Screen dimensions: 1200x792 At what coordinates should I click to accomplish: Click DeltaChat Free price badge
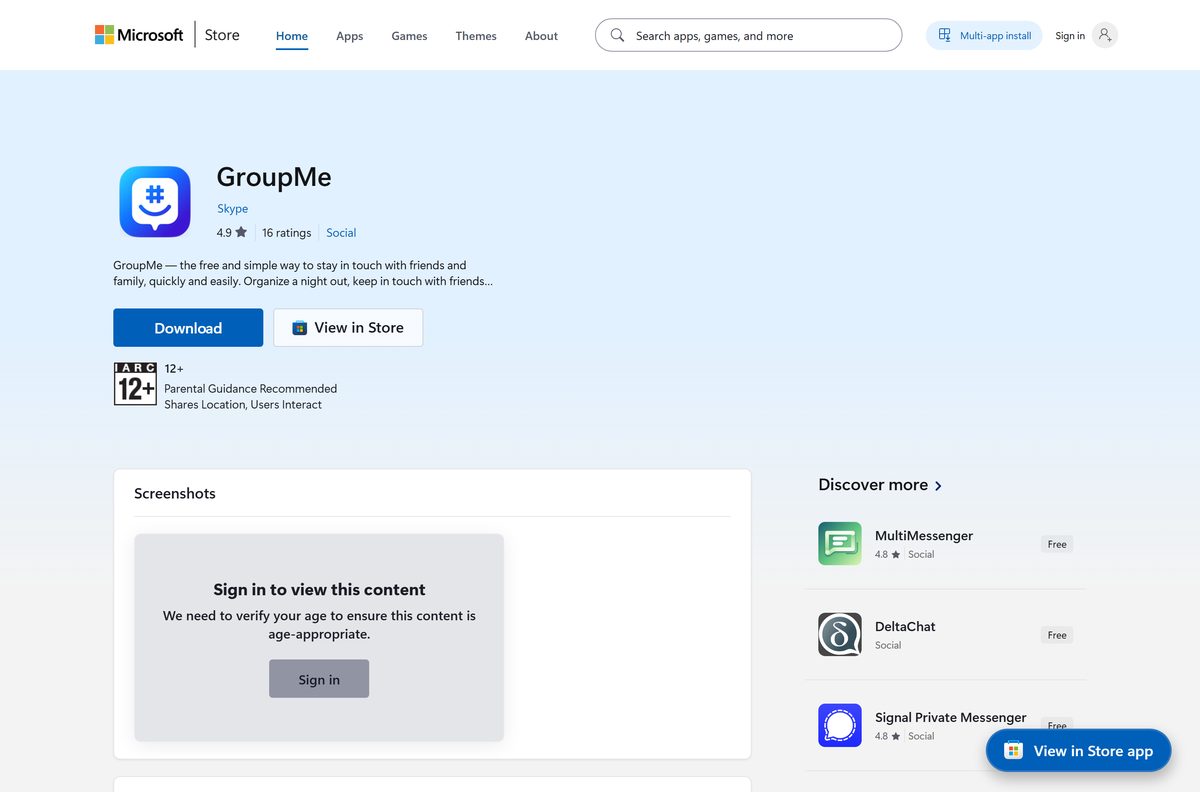point(1057,635)
